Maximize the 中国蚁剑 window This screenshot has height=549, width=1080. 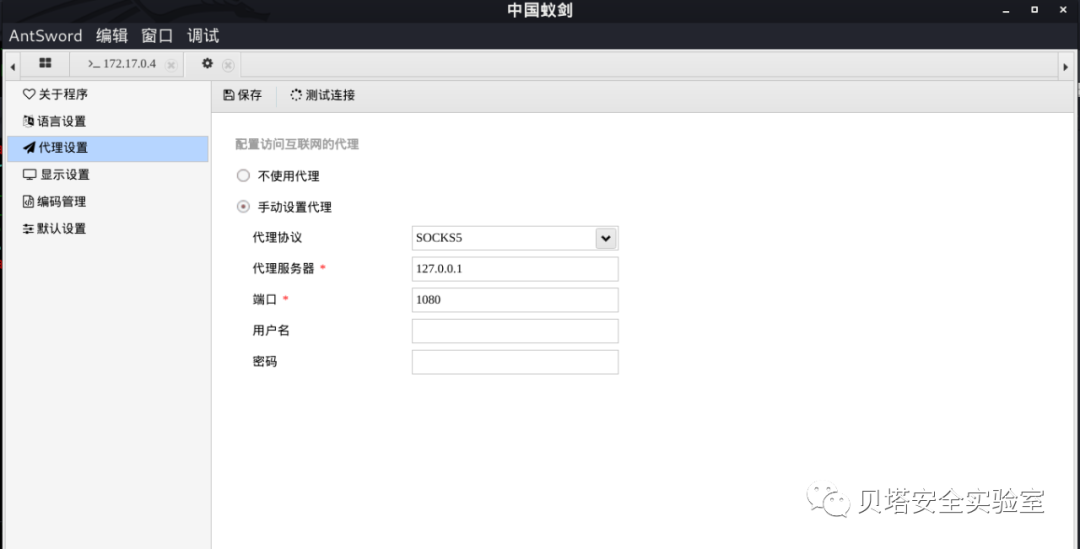(x=1035, y=10)
